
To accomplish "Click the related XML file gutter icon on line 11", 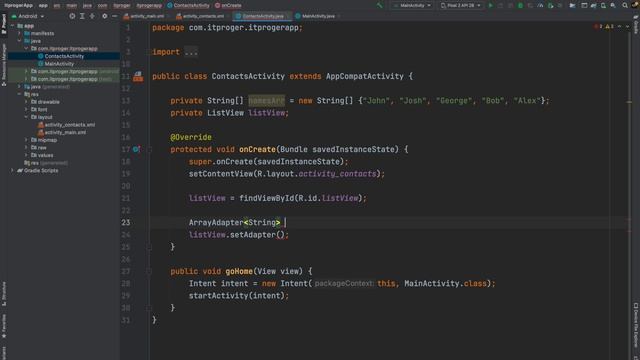I will (138, 76).
